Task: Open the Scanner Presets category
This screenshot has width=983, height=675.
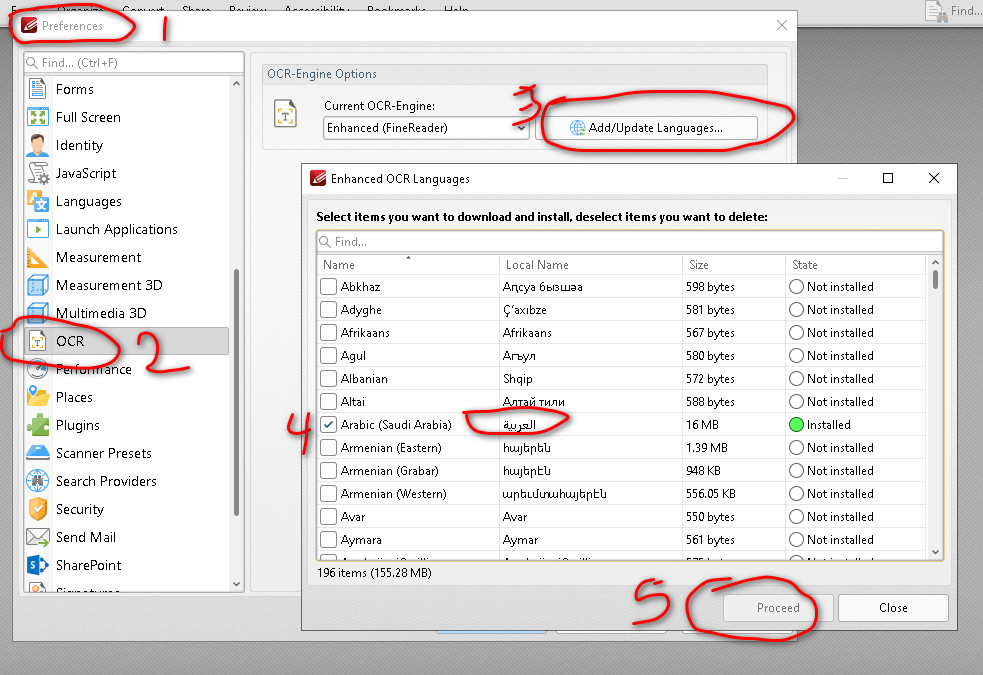Action: [103, 453]
